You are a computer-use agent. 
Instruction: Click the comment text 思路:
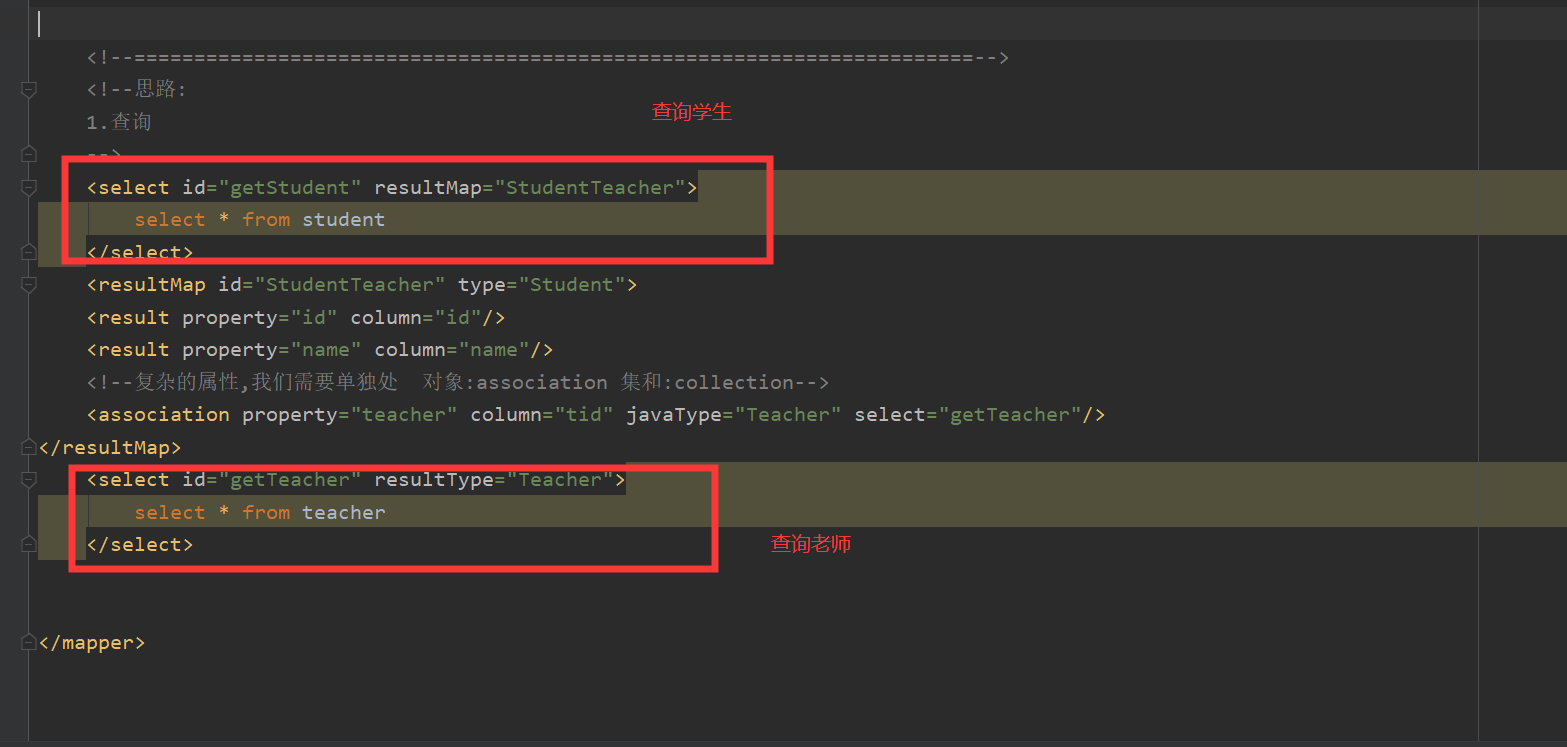click(162, 90)
